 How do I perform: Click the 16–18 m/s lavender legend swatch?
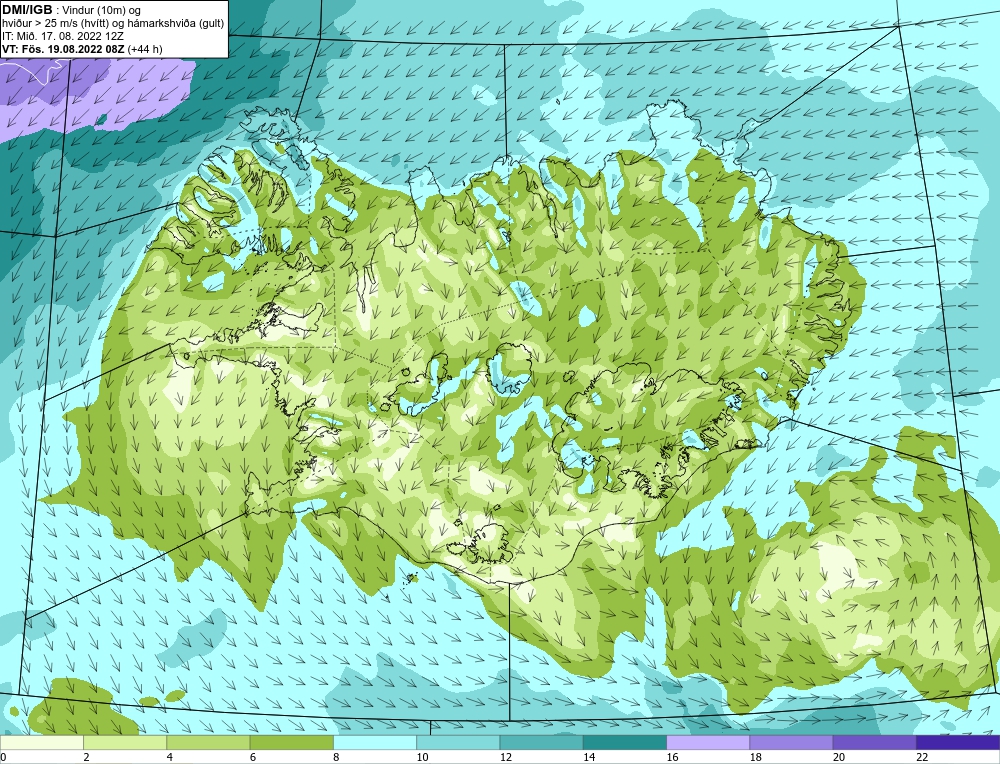[708, 742]
